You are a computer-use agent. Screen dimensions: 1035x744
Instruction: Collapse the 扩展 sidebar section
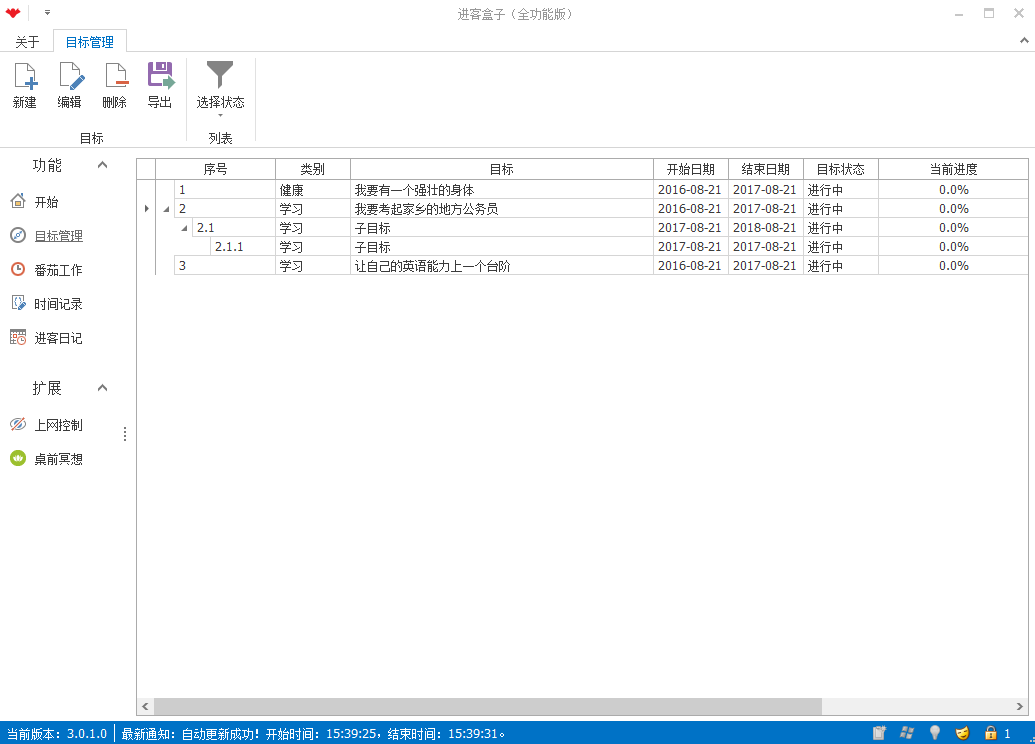[x=102, y=388]
